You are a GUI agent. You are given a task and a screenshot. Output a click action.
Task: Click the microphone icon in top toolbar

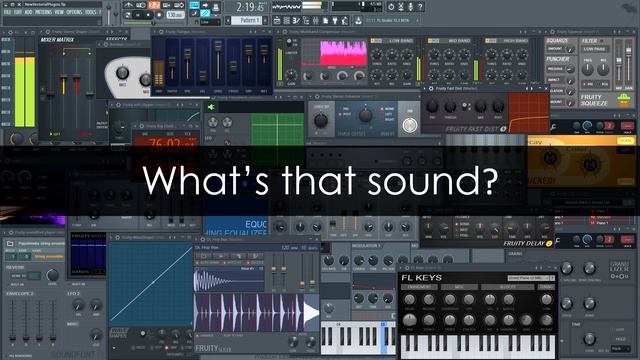[411, 7]
